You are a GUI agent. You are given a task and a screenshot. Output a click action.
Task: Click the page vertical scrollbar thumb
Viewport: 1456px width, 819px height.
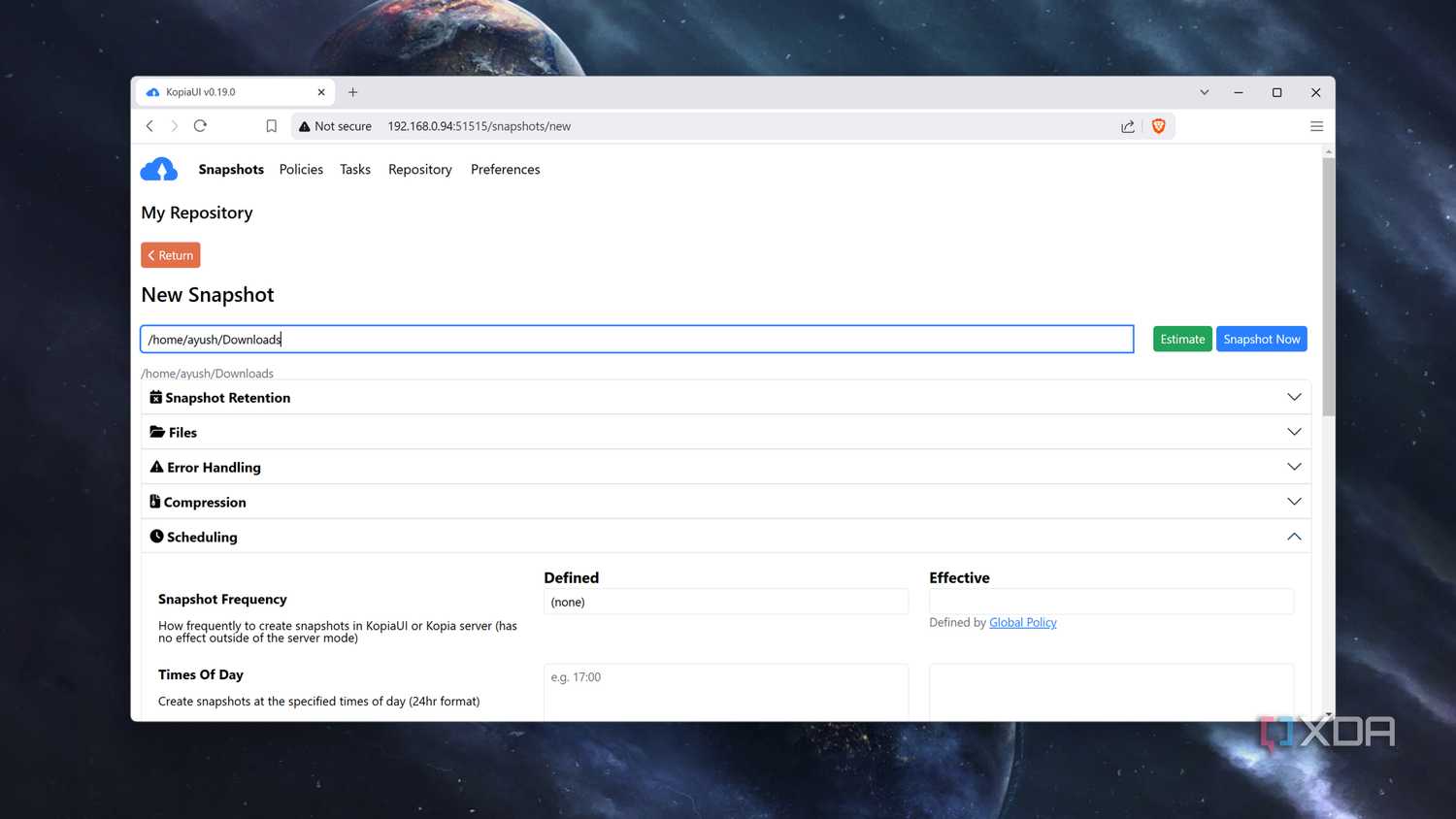[x=1329, y=286]
